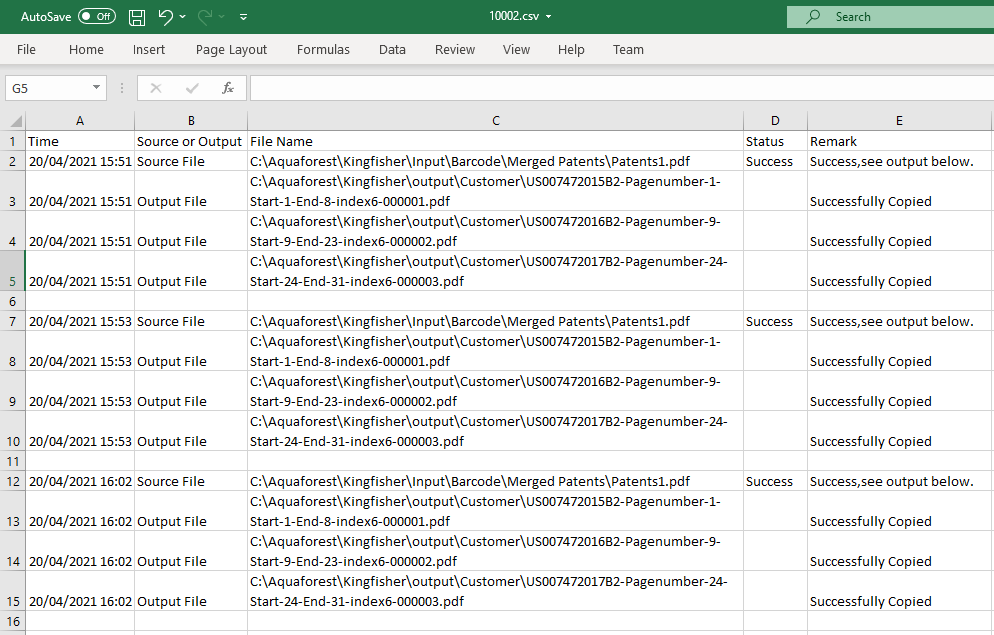
Task: Click the Cancel X icon in formula bar
Action: (156, 88)
